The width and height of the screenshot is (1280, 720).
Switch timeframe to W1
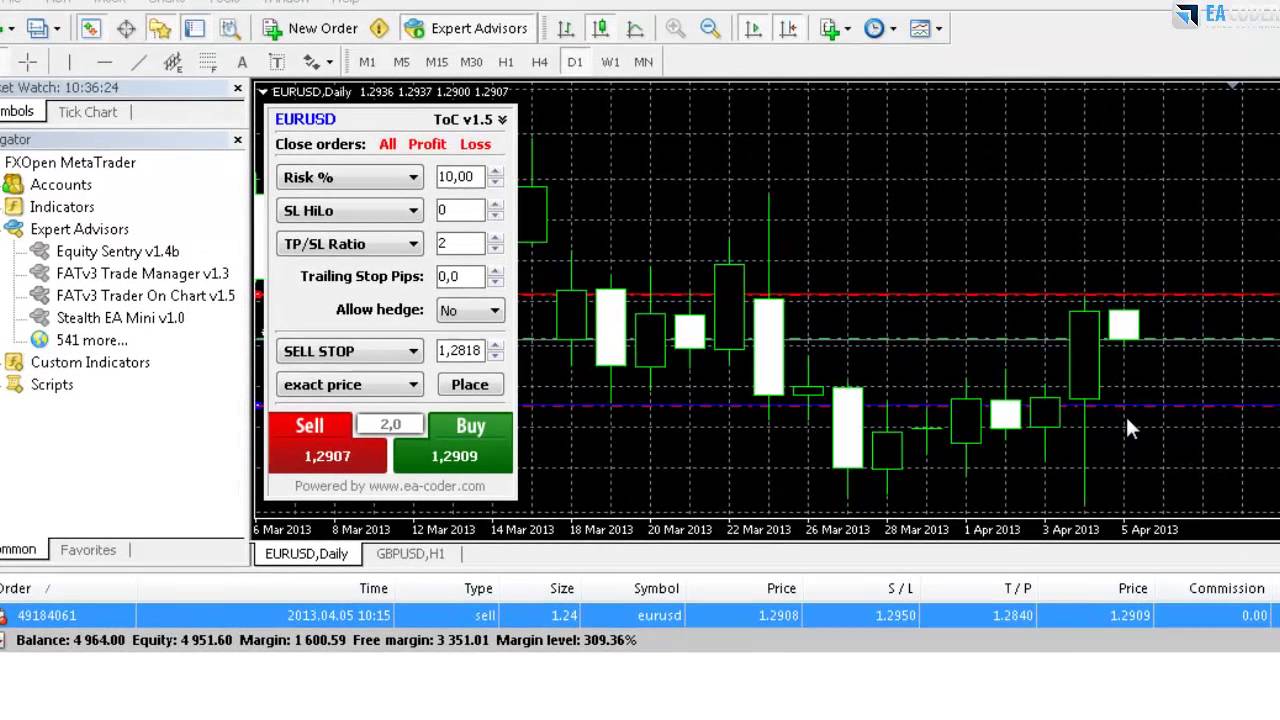(x=610, y=62)
